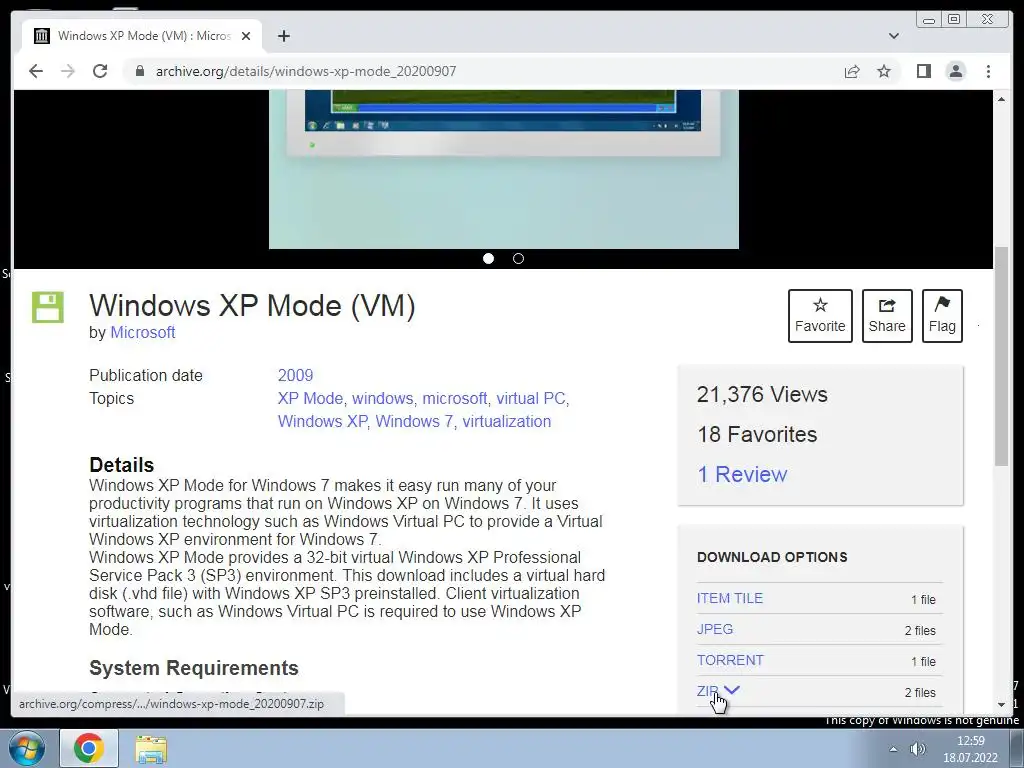Click the 21,376 Views text

[762, 394]
